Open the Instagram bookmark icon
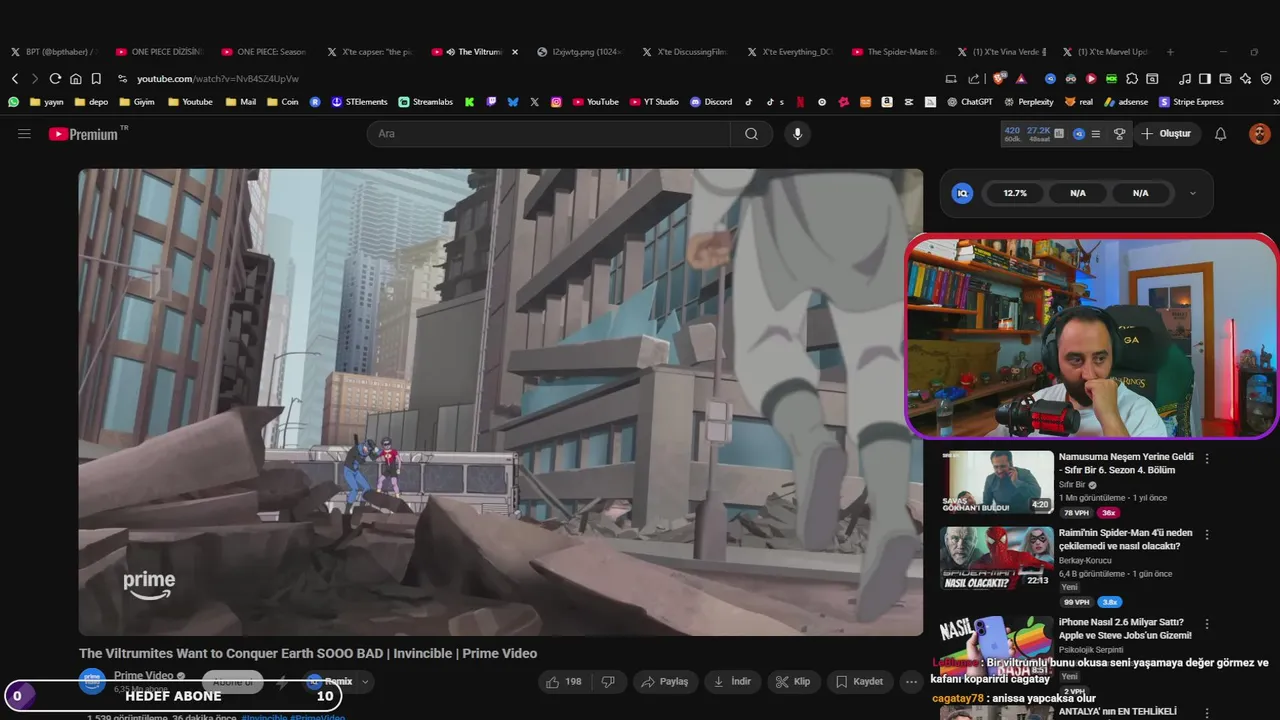Image resolution: width=1280 pixels, height=720 pixels. click(556, 102)
